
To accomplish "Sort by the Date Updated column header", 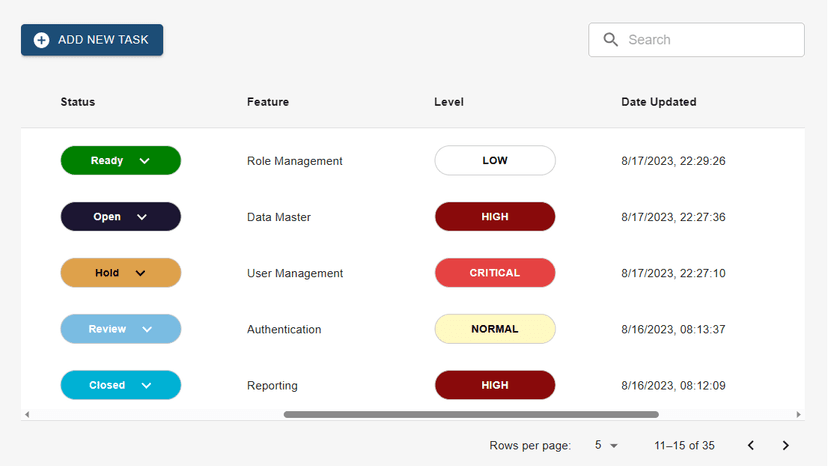I will (658, 102).
